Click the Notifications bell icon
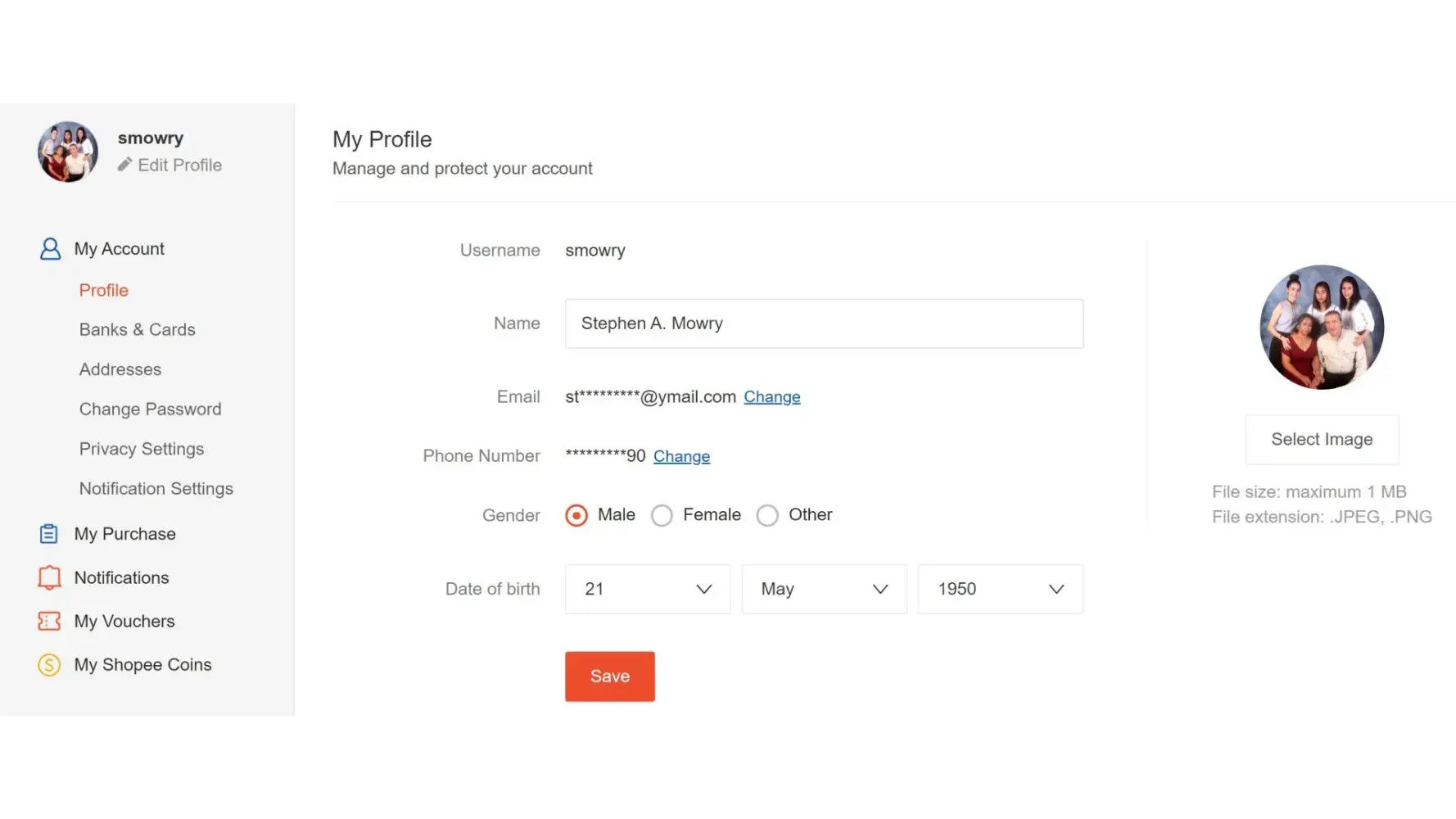Viewport: 1456px width, 819px height. pyautogui.click(x=49, y=577)
